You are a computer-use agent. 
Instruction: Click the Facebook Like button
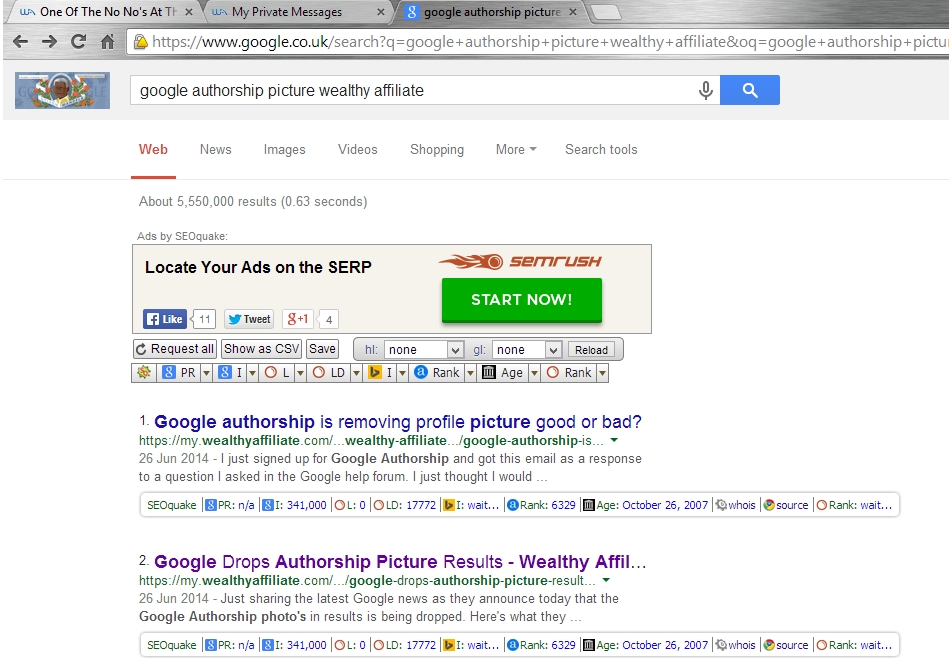tap(165, 319)
